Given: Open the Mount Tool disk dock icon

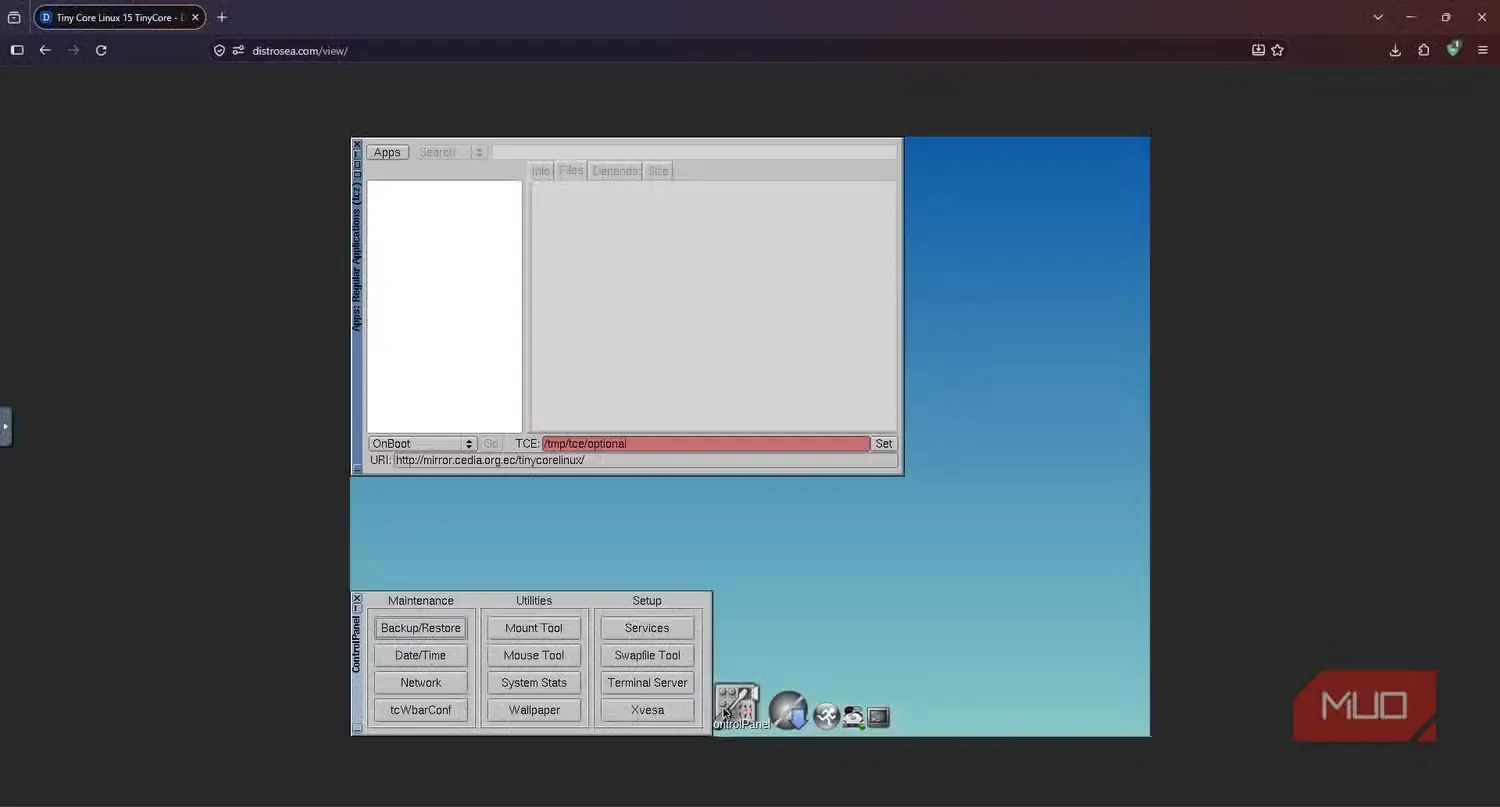Looking at the screenshot, I should 853,717.
